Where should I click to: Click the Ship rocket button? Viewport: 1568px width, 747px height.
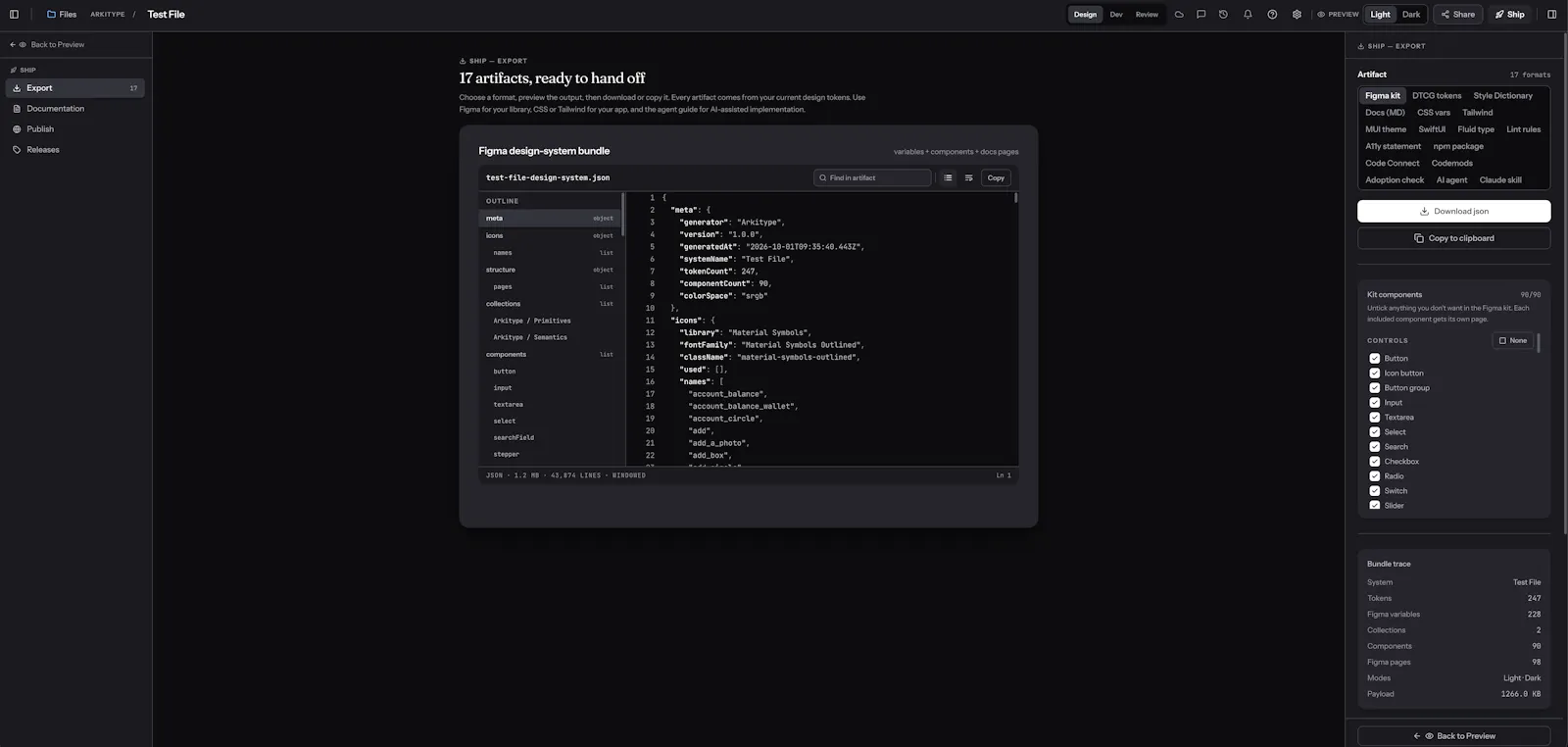tap(1510, 15)
